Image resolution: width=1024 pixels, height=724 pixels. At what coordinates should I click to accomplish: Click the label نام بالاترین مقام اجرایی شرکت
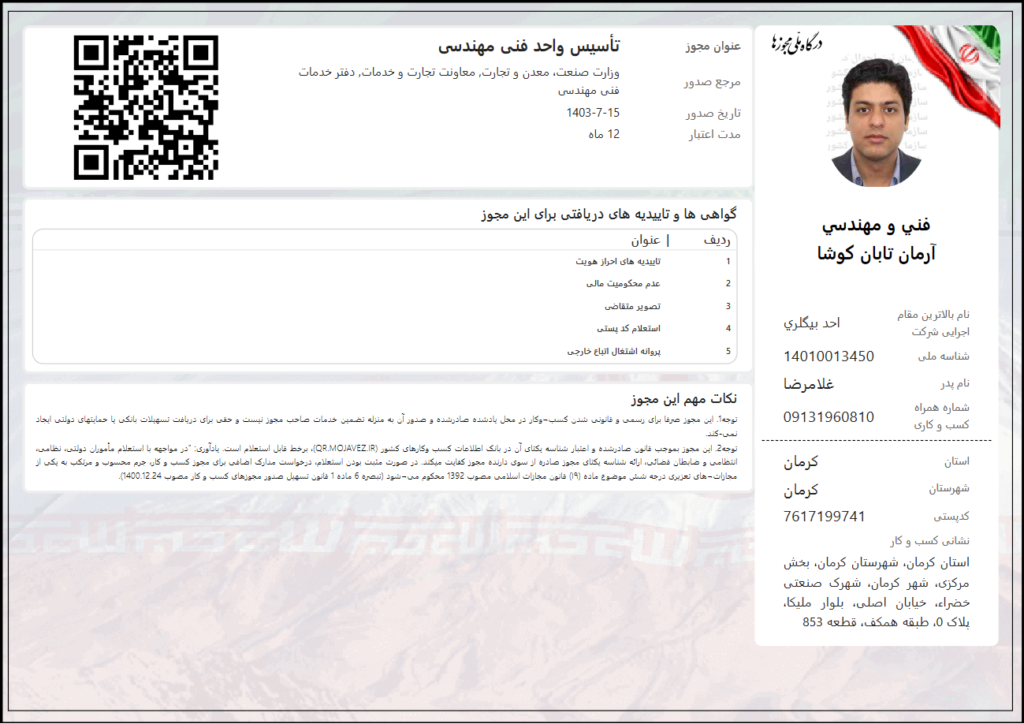933,324
